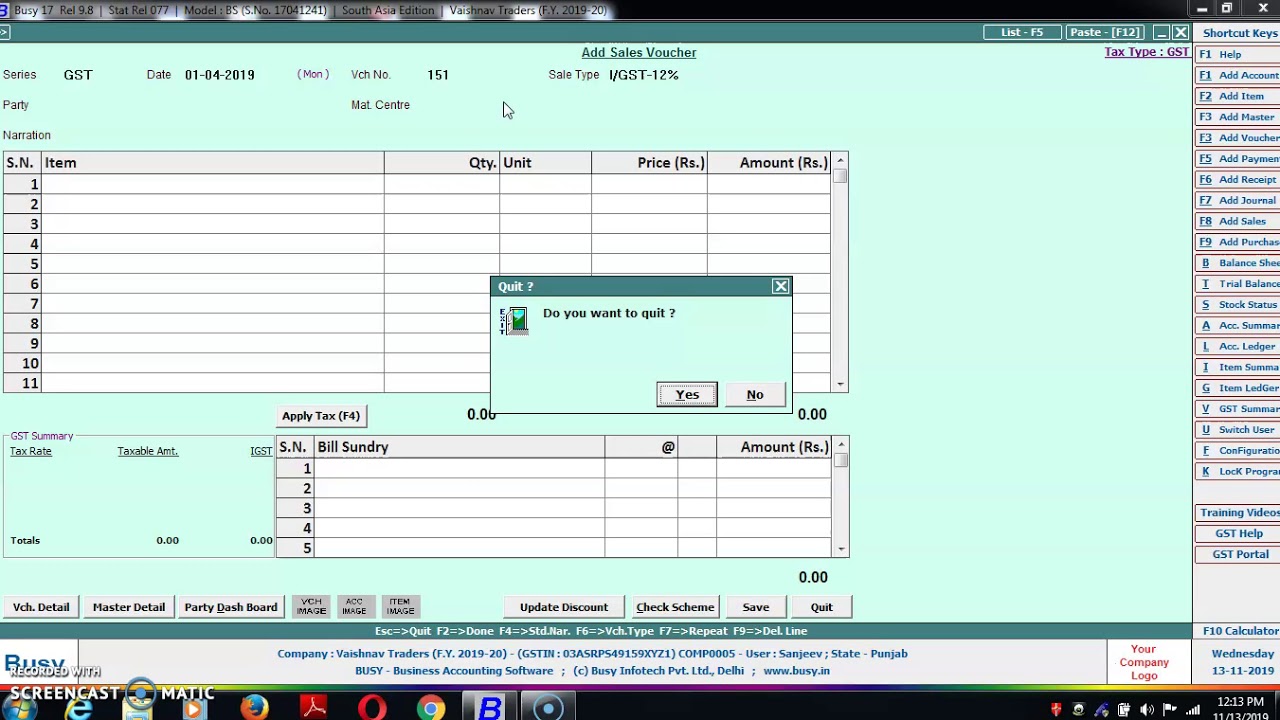Click the volume tray icon
The width and height of the screenshot is (1280, 720).
pos(1146,710)
